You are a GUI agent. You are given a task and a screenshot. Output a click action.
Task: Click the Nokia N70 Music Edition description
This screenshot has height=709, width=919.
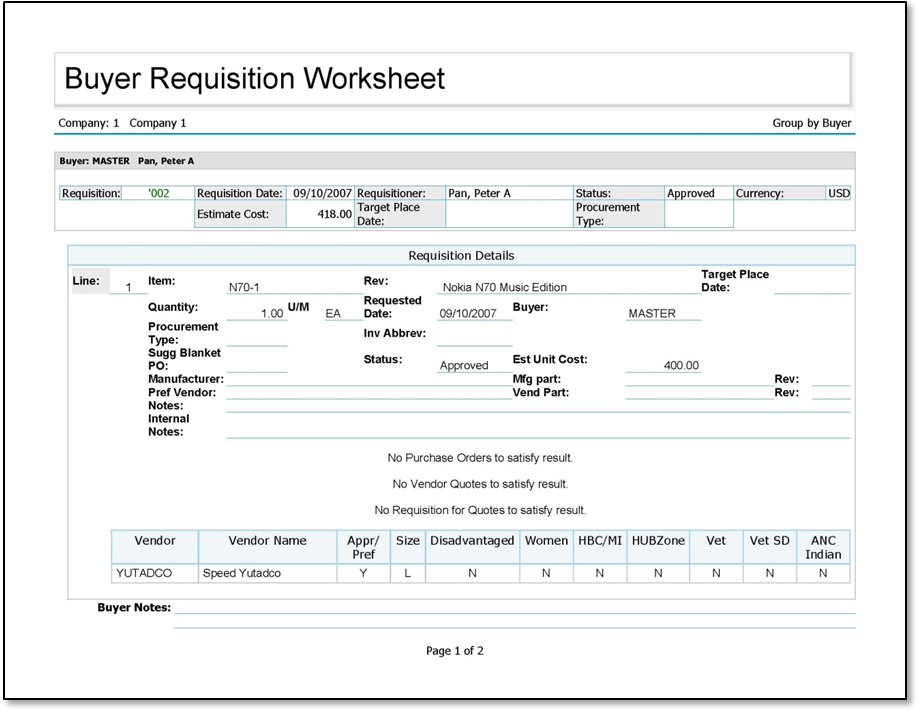[x=504, y=288]
